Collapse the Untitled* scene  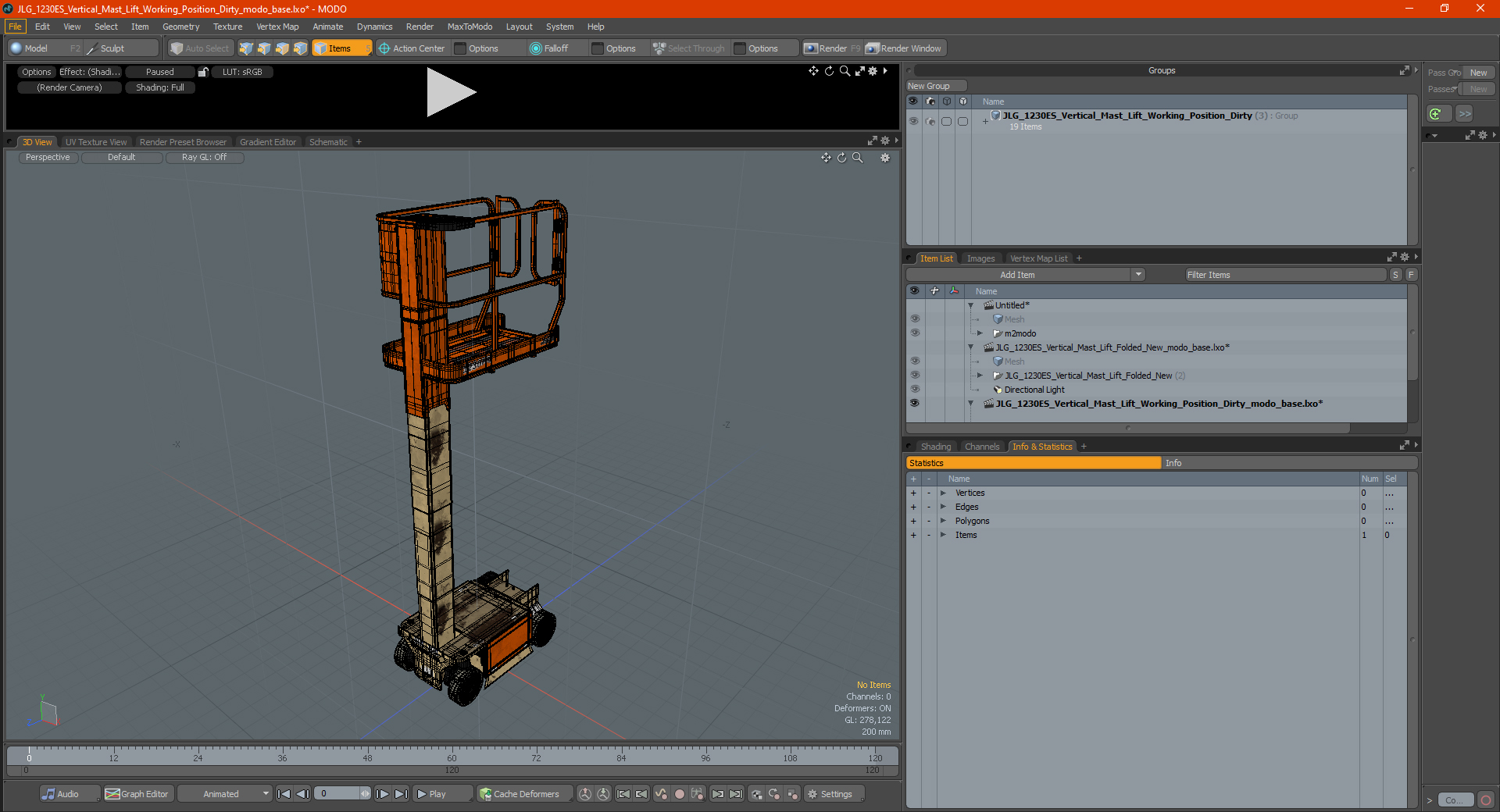click(x=971, y=305)
